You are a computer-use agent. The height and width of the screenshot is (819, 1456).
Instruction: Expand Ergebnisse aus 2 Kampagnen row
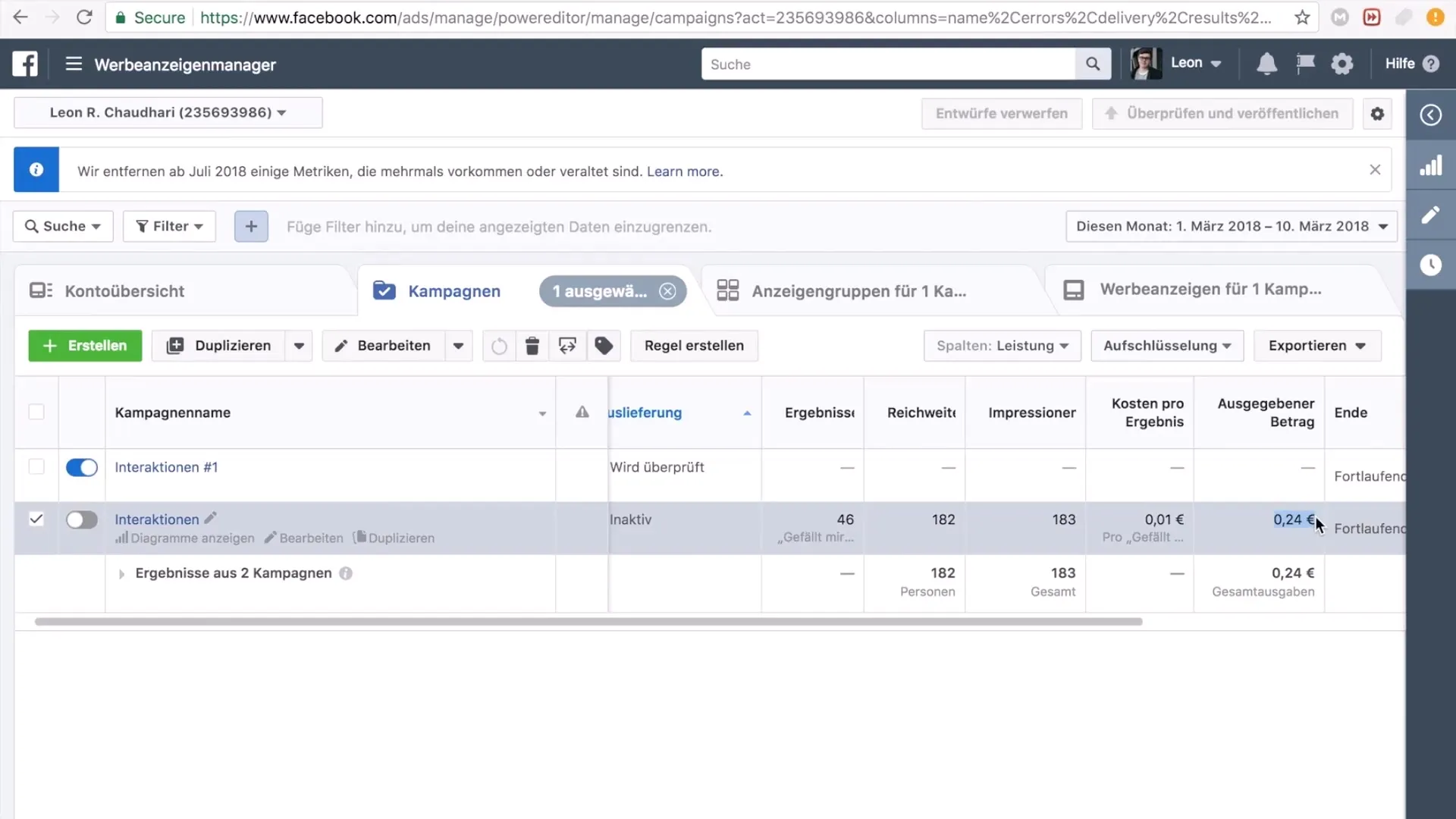(121, 574)
